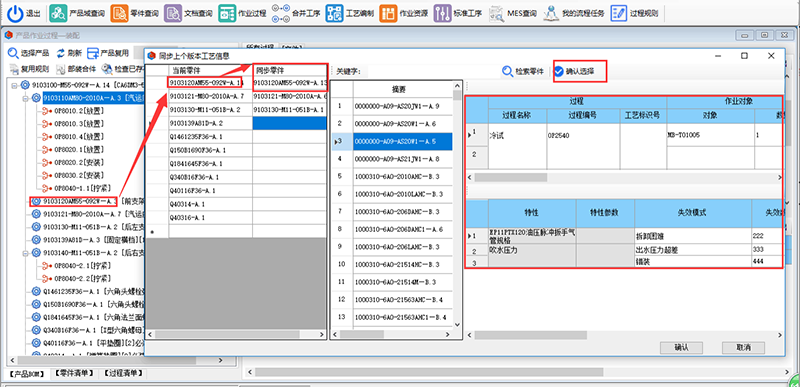Click the MB-T01005 object cell

[710, 135]
